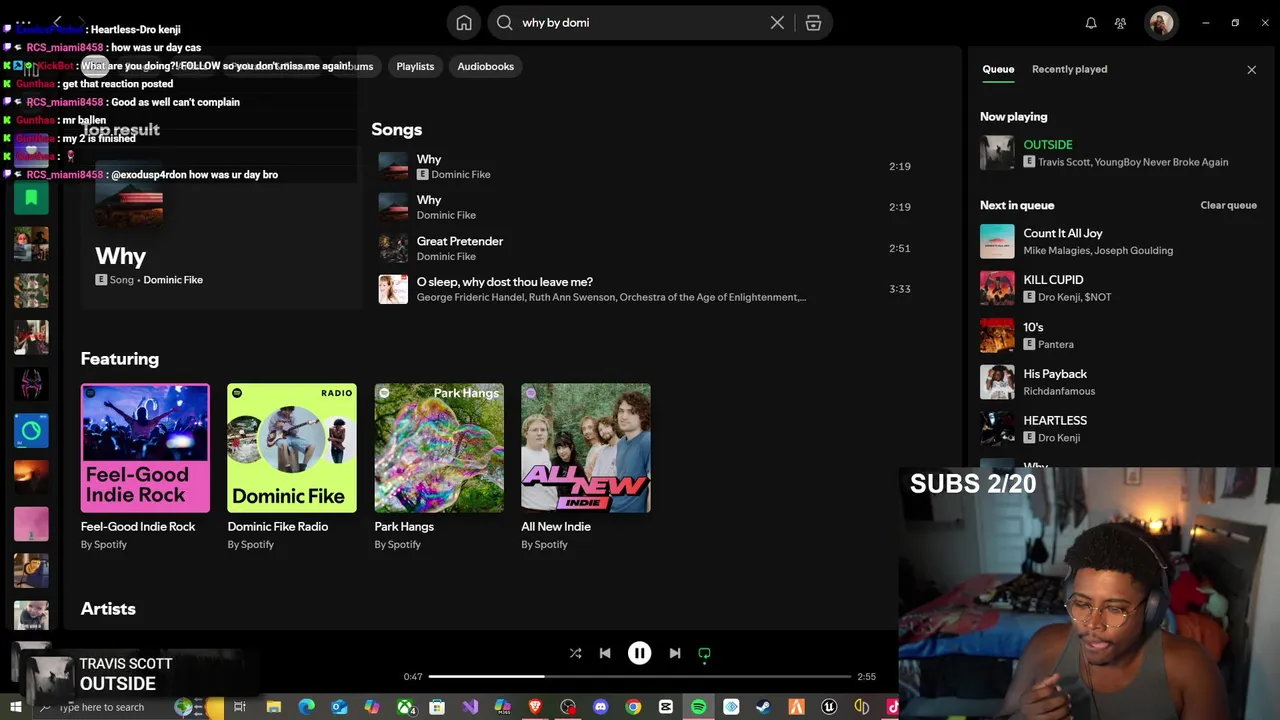Open the notifications bell
The height and width of the screenshot is (720, 1280).
tap(1091, 23)
